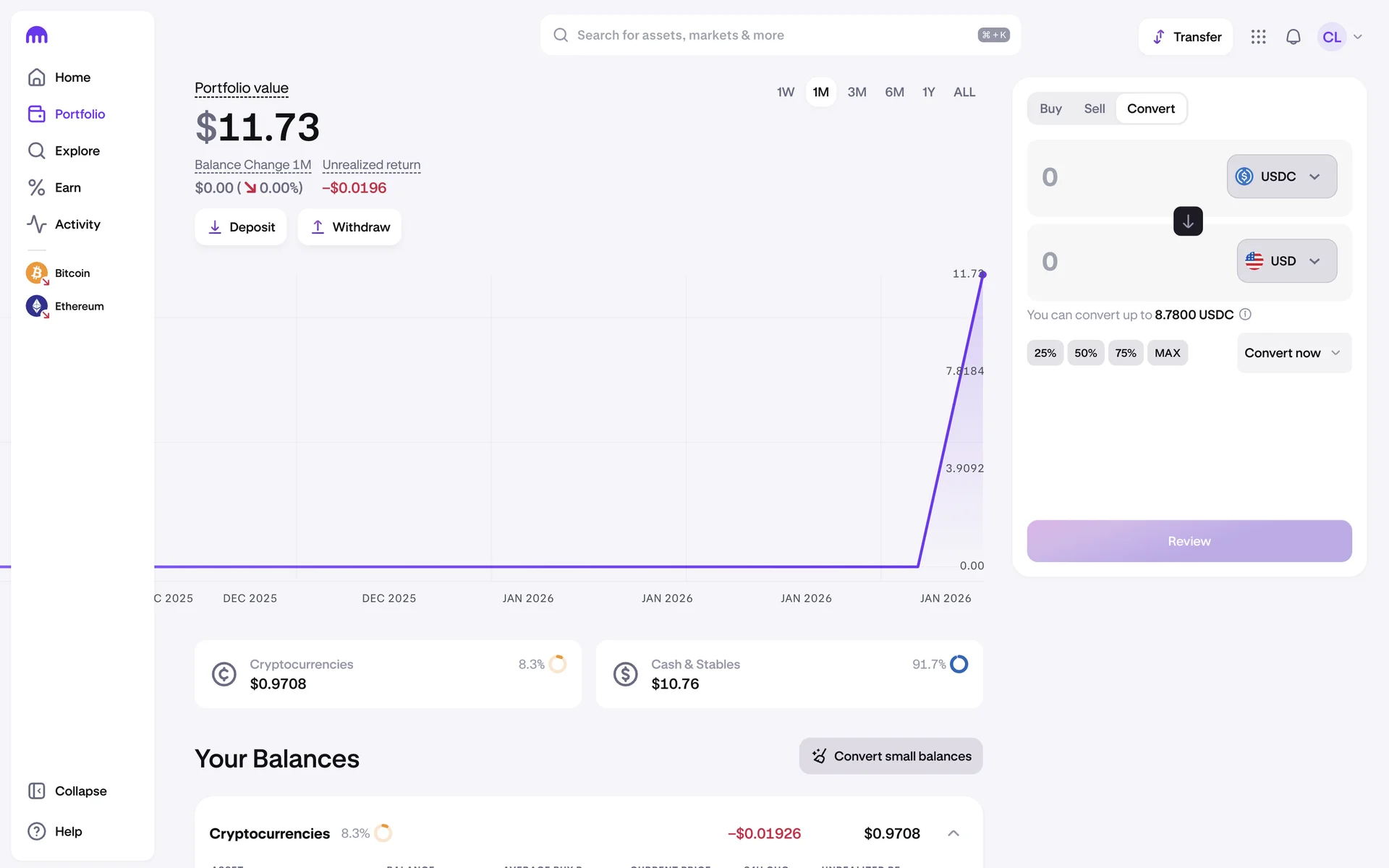Viewport: 1389px width, 868px height.
Task: Open the USD currency dropdown
Action: (1286, 261)
